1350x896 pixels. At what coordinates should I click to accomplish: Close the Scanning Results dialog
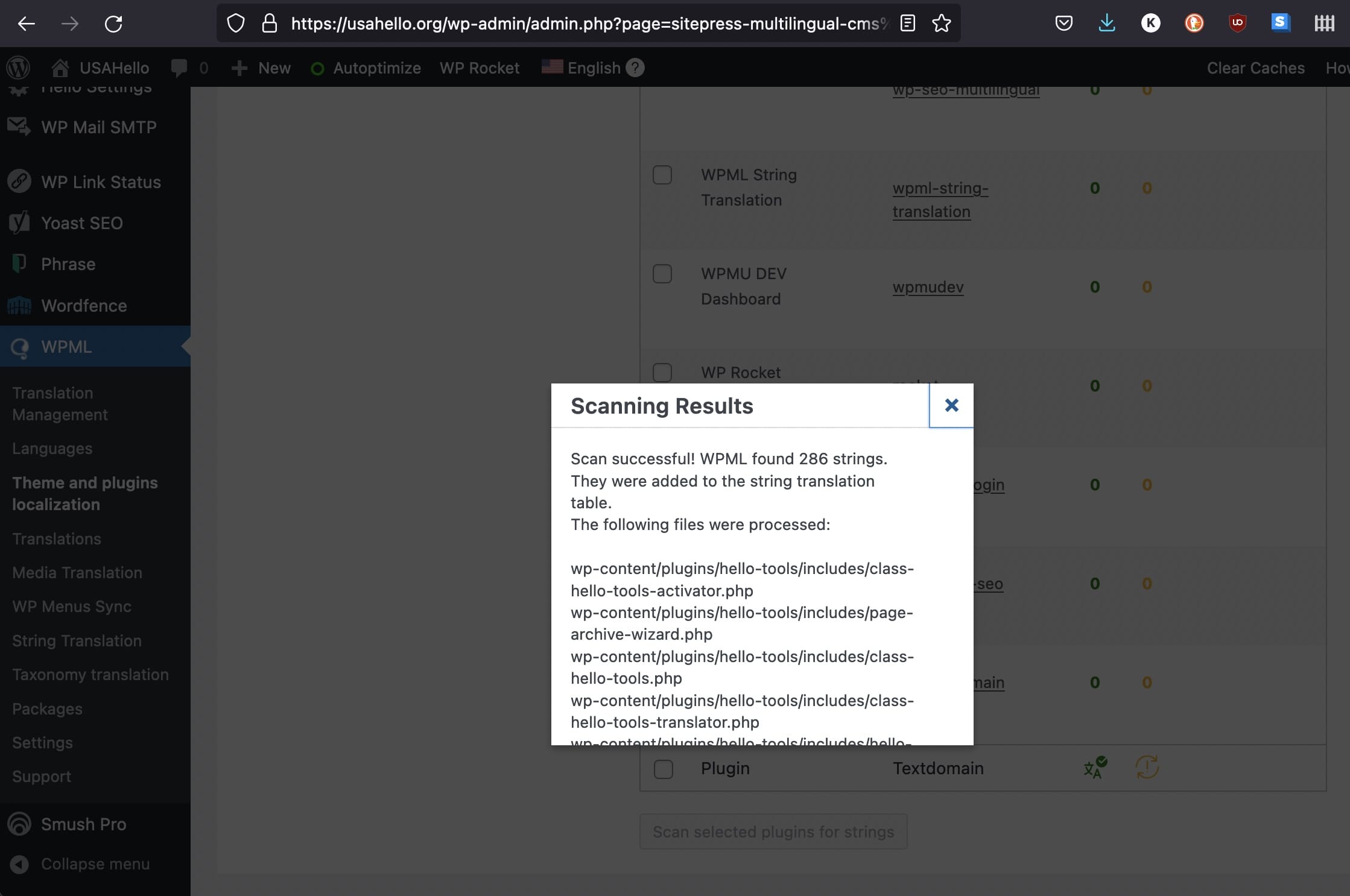951,405
